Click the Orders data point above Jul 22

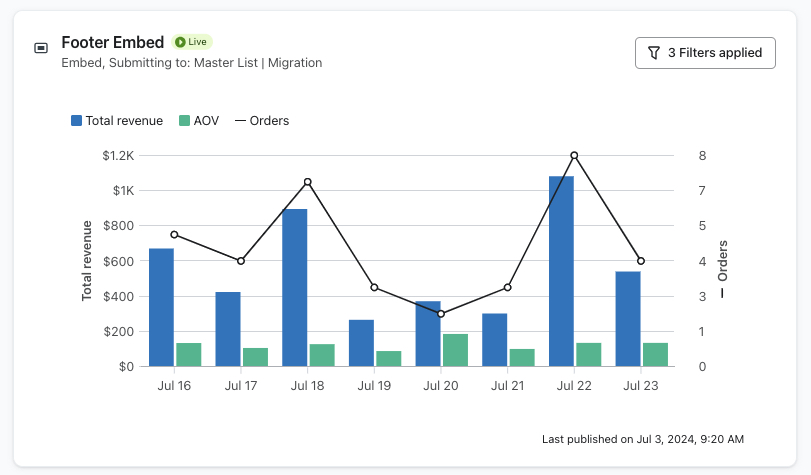click(x=574, y=155)
